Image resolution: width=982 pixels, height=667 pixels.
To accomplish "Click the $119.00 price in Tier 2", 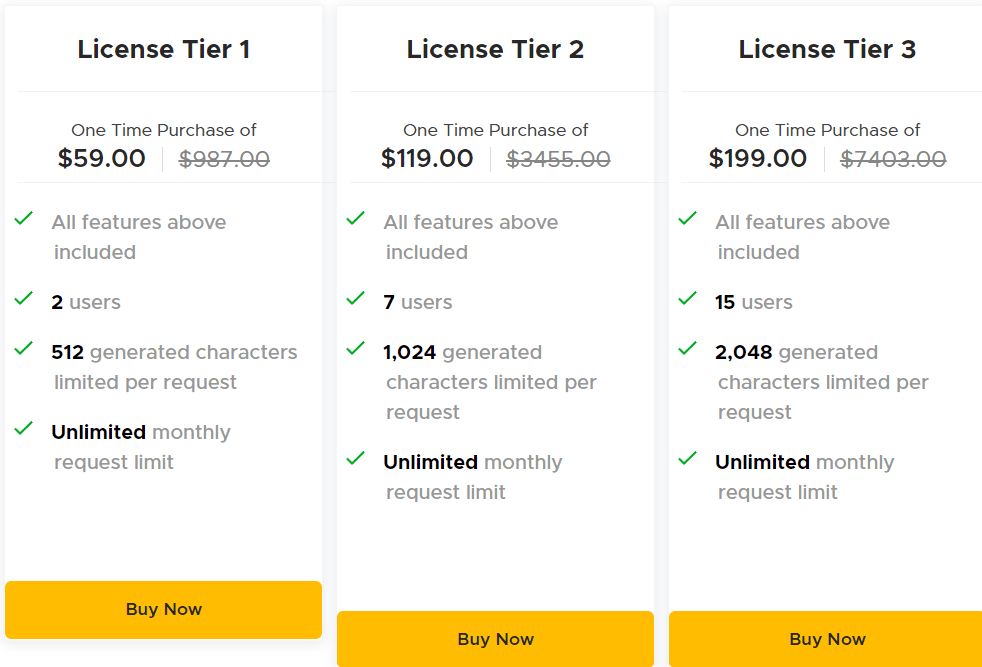I will (425, 158).
